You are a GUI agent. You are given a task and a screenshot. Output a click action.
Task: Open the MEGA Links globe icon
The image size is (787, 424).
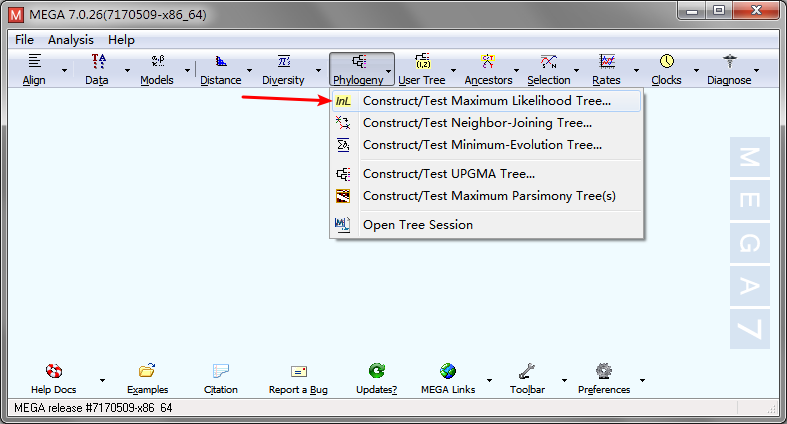448,371
